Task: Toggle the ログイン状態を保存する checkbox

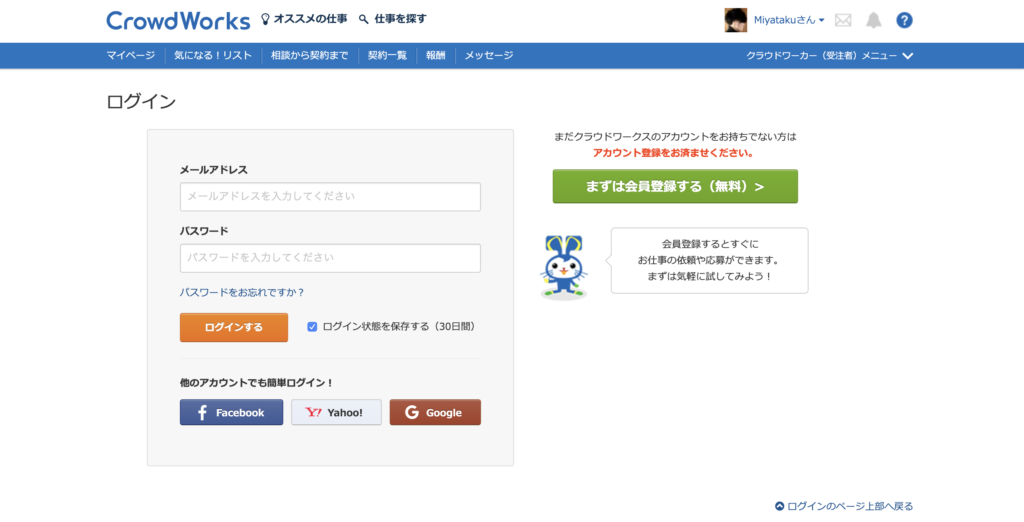Action: pyautogui.click(x=312, y=327)
